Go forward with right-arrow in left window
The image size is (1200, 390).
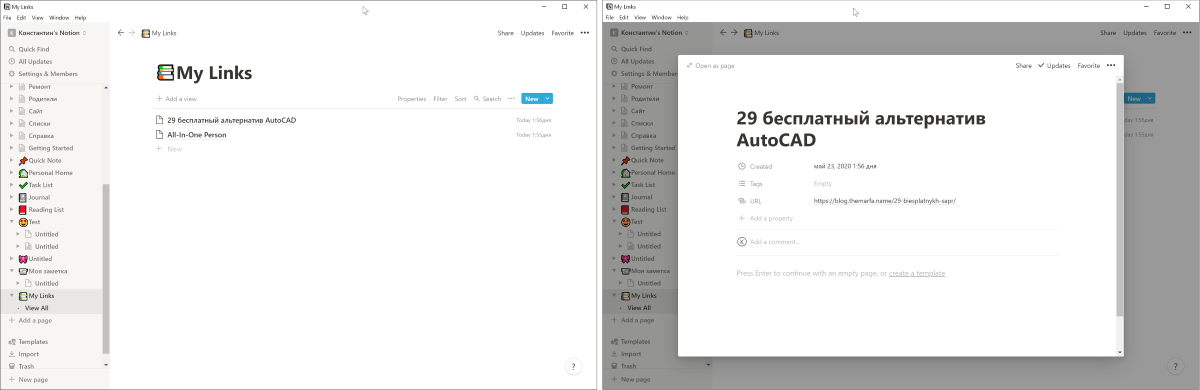click(132, 32)
